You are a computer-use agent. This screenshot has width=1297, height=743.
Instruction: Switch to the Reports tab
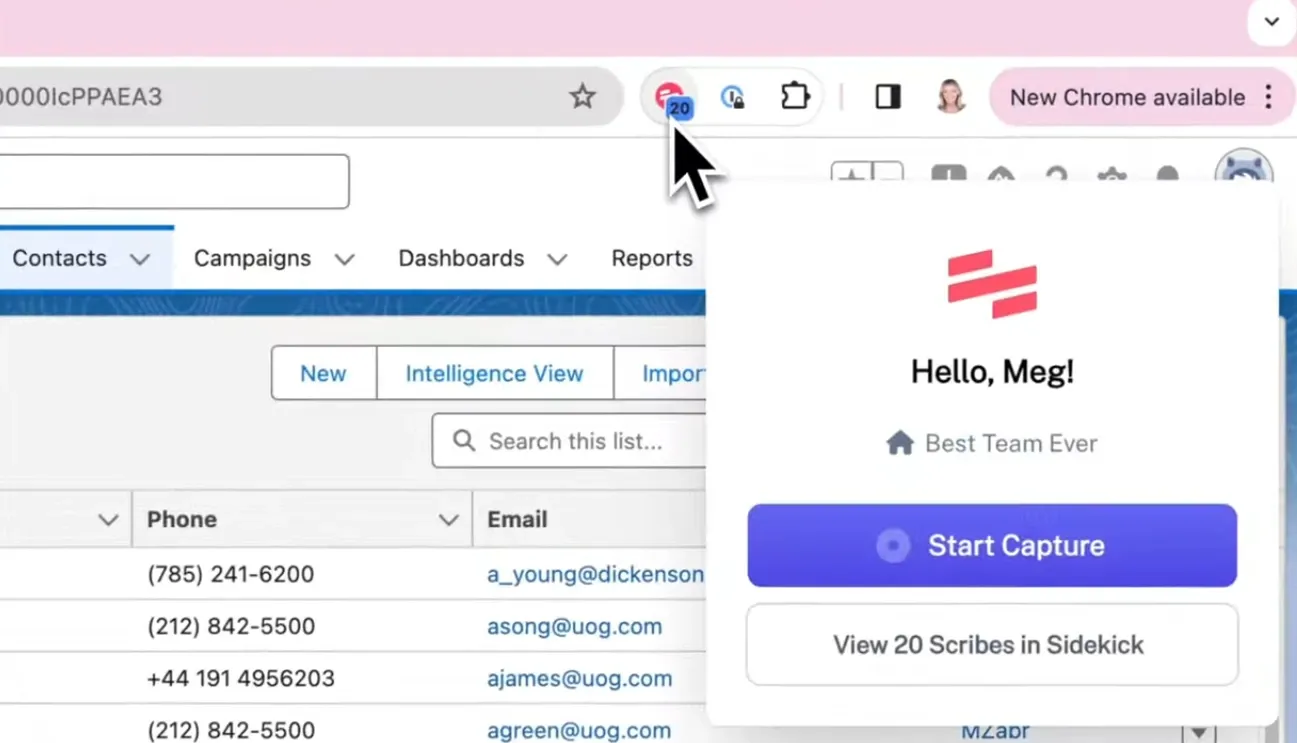(x=652, y=258)
